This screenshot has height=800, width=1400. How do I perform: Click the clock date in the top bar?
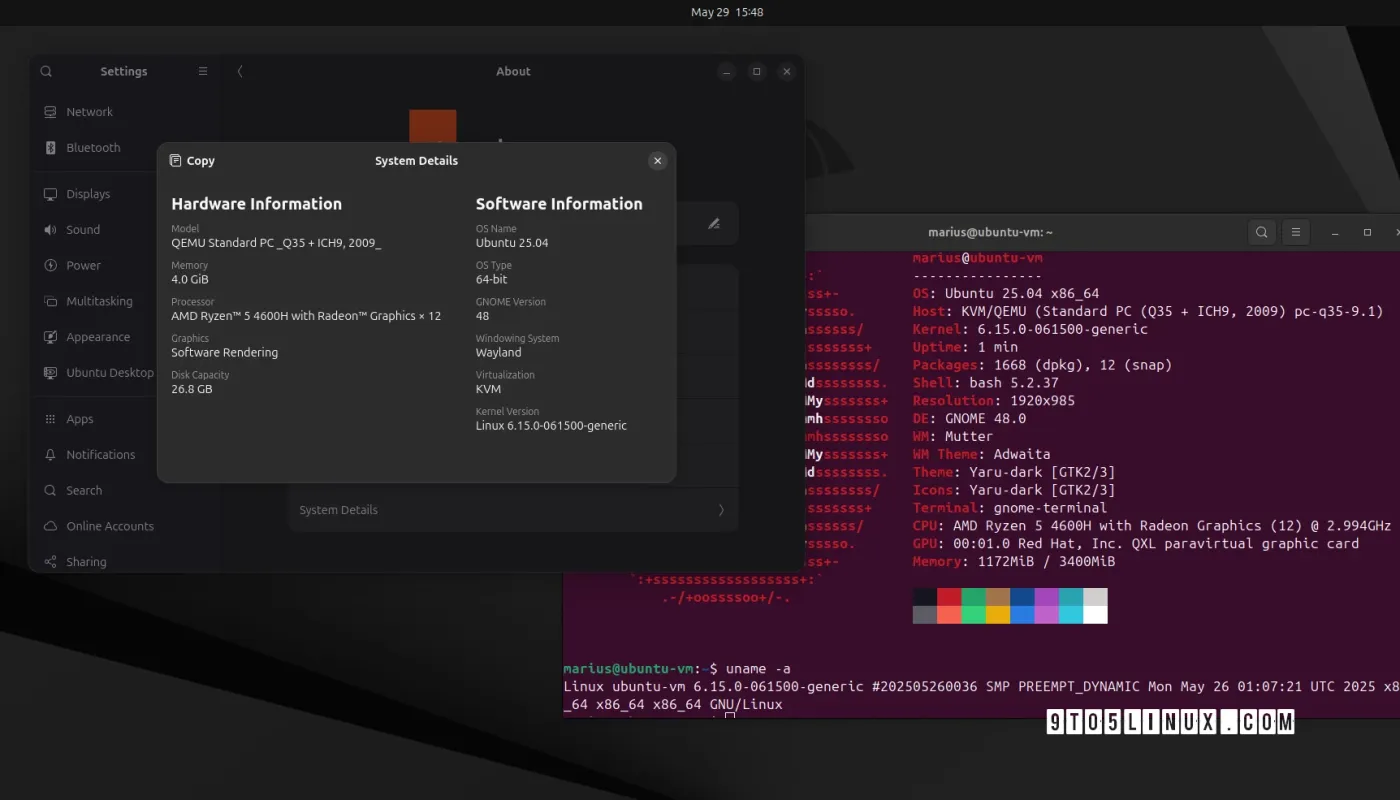pos(727,12)
